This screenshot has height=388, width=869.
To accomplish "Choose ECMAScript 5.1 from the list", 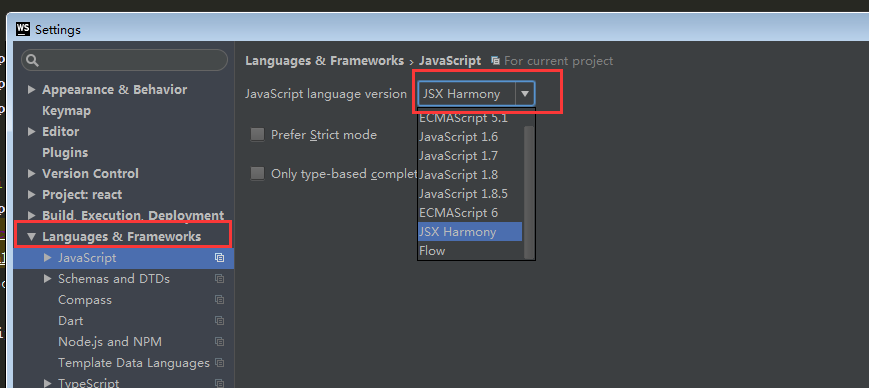I will tap(470, 118).
